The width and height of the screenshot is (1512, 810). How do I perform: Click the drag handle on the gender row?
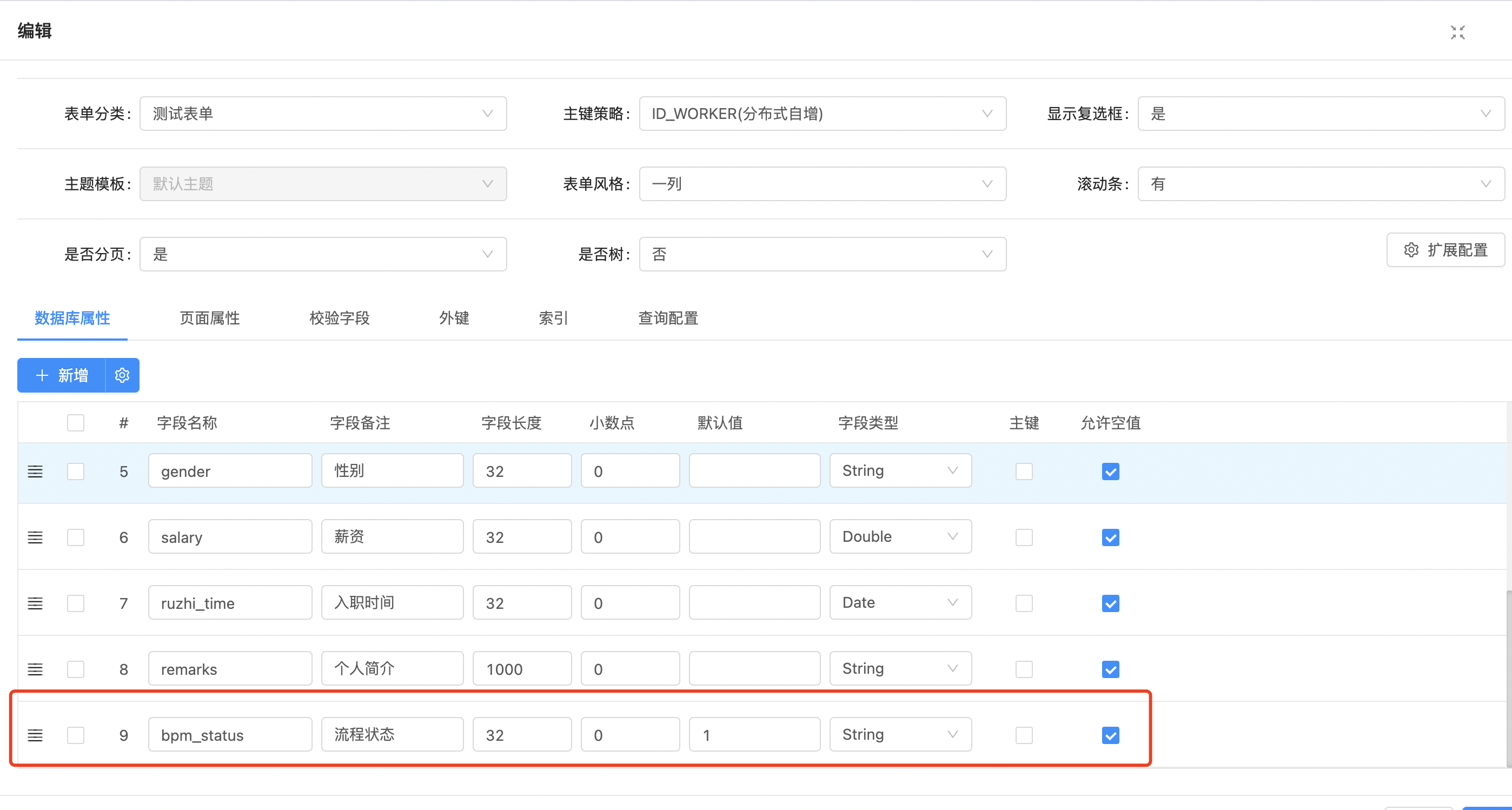35,472
